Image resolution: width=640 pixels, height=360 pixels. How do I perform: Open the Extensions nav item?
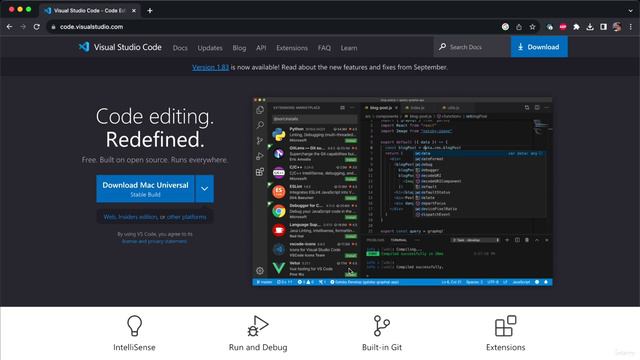click(292, 48)
